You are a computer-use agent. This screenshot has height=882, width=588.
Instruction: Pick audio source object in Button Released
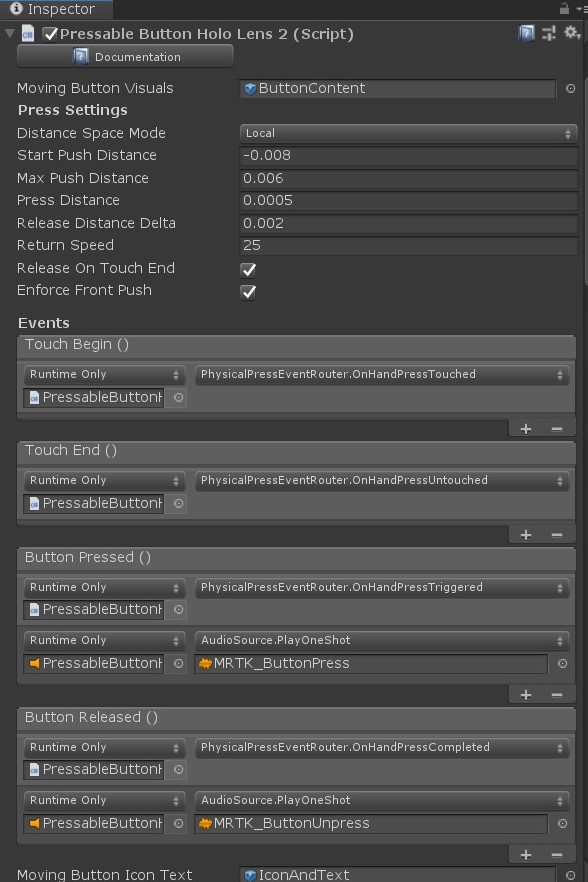point(178,824)
